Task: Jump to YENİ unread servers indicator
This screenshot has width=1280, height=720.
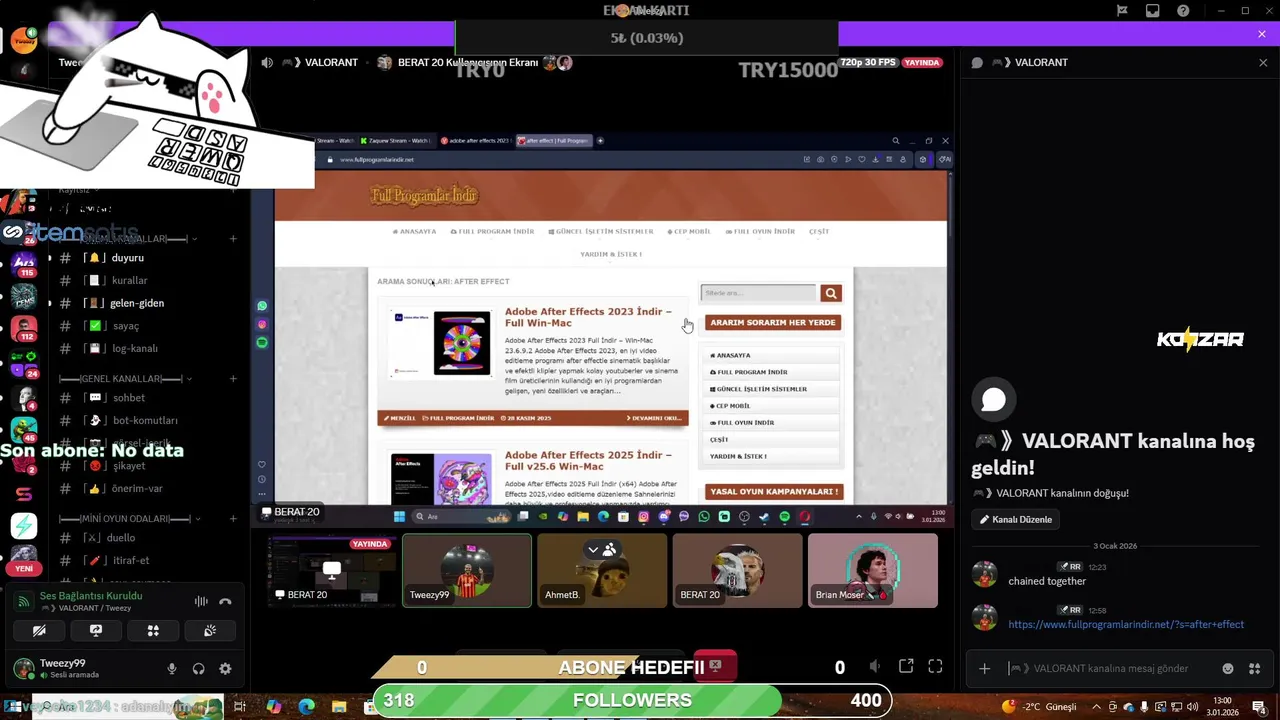Action: click(x=24, y=568)
